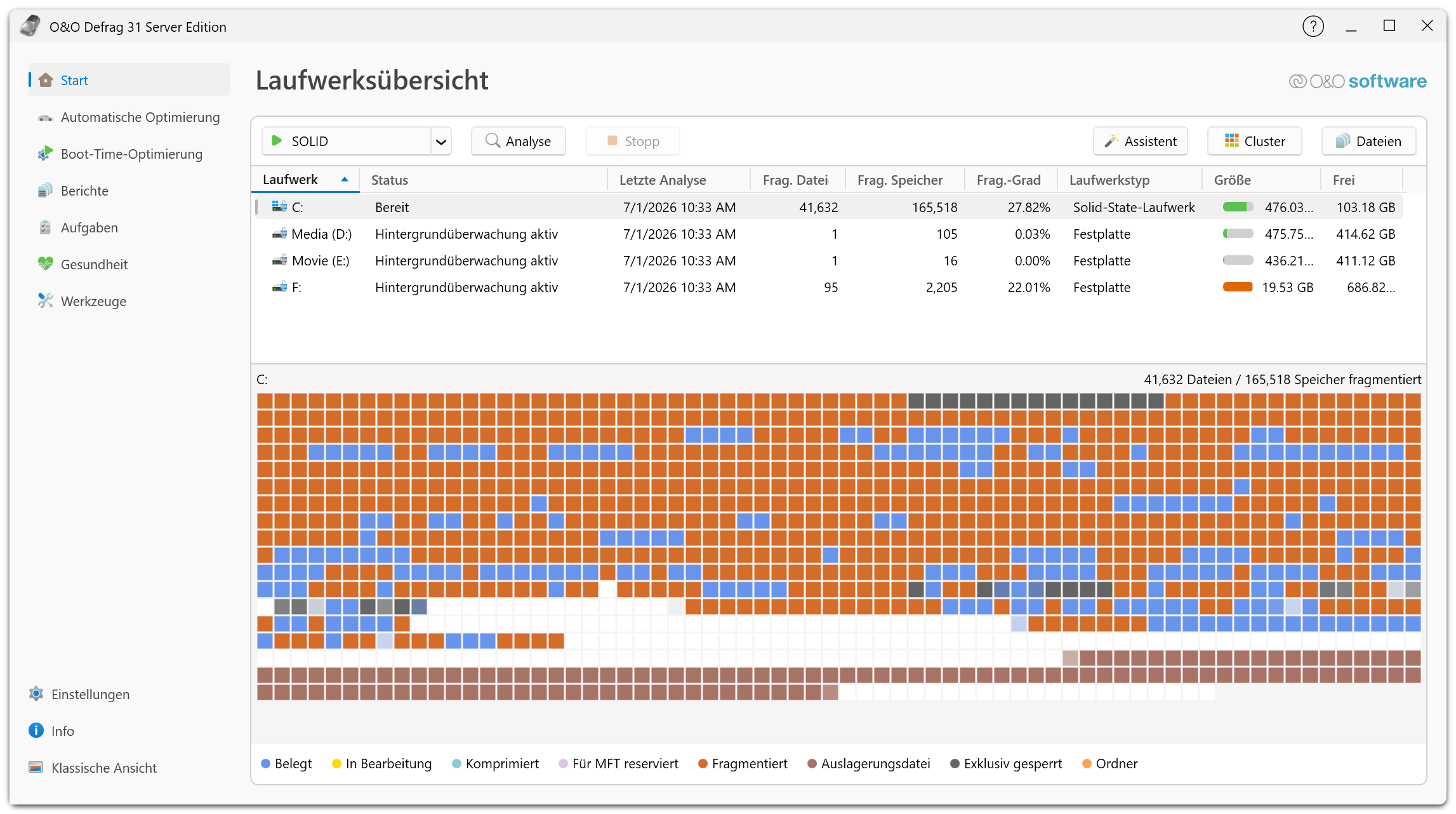Open the Dateien files button
This screenshot has height=814, width=1456.
coord(1369,141)
